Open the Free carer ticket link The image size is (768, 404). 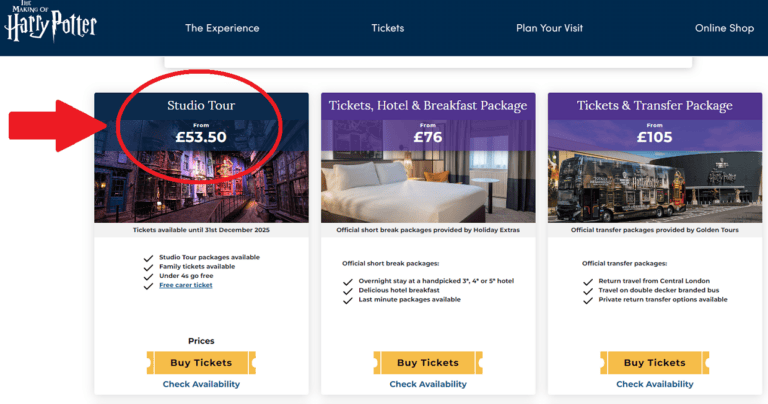coord(185,285)
